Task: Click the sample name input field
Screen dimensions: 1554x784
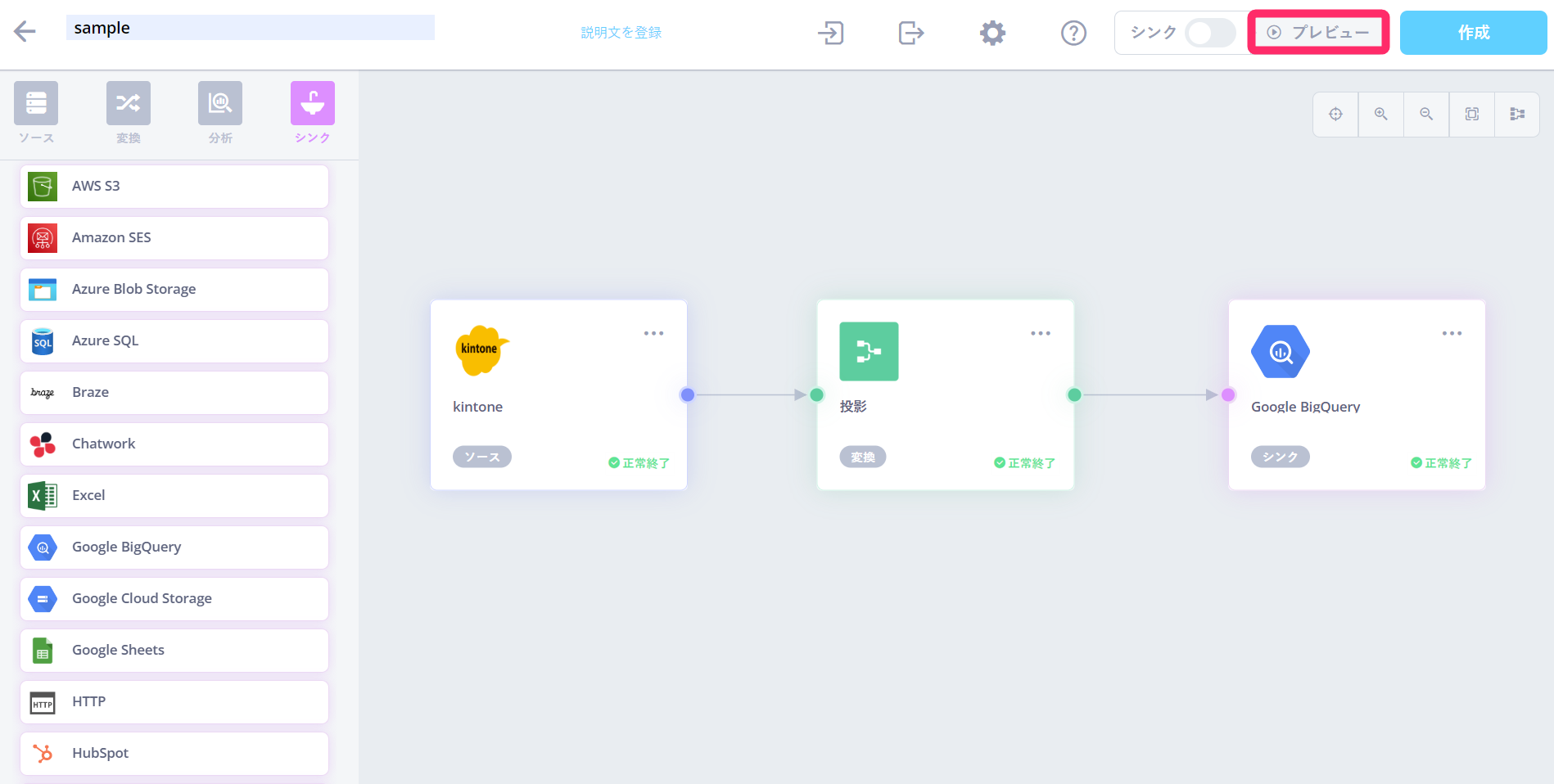Action: tap(250, 28)
